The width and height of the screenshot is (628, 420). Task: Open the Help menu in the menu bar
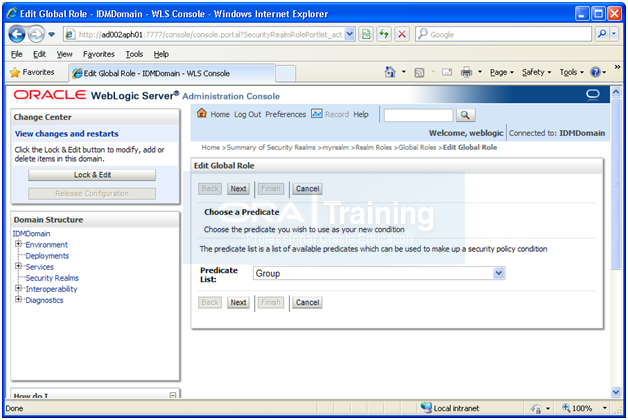point(161,54)
